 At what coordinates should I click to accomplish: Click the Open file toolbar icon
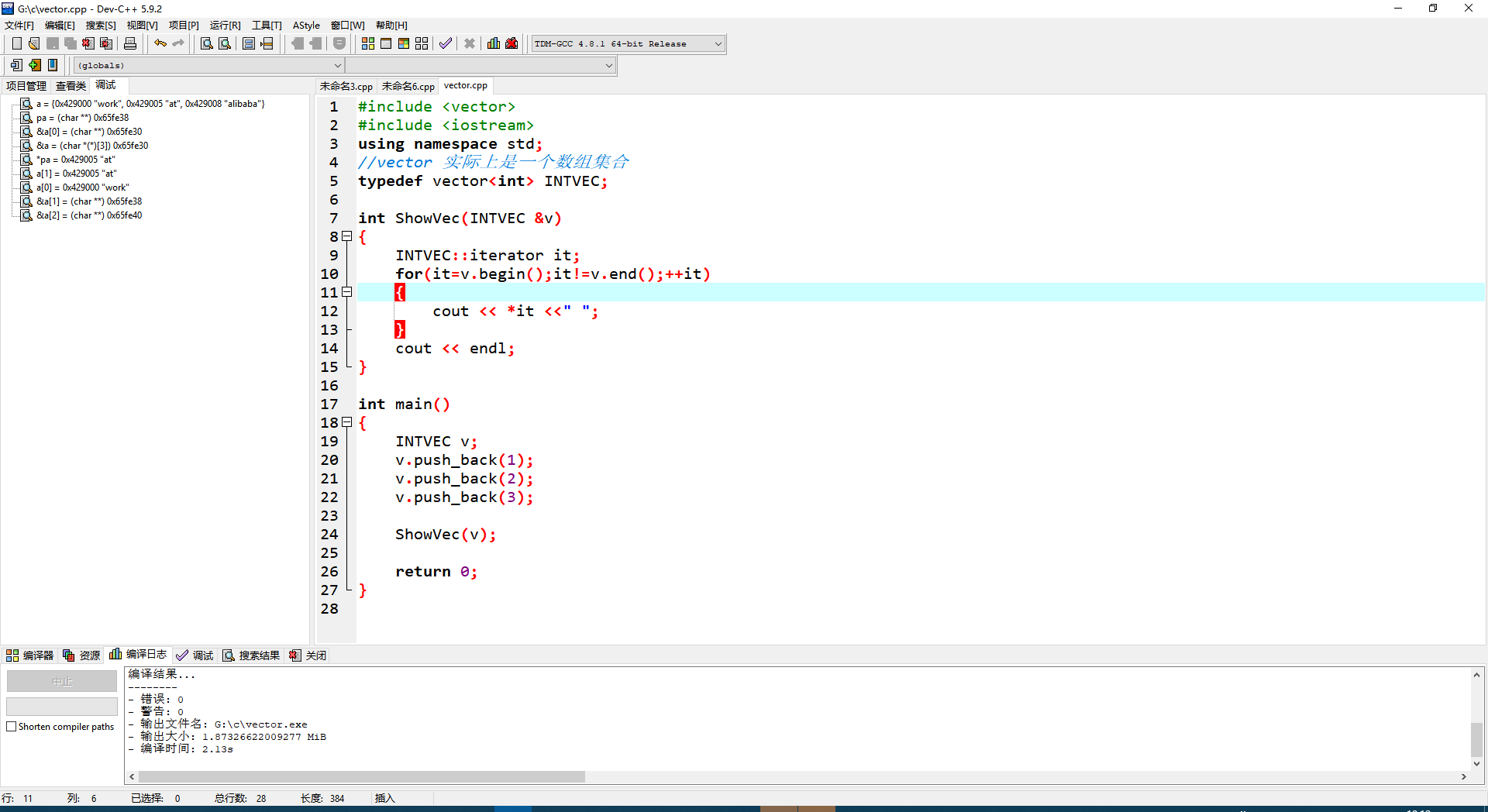pyautogui.click(x=34, y=43)
